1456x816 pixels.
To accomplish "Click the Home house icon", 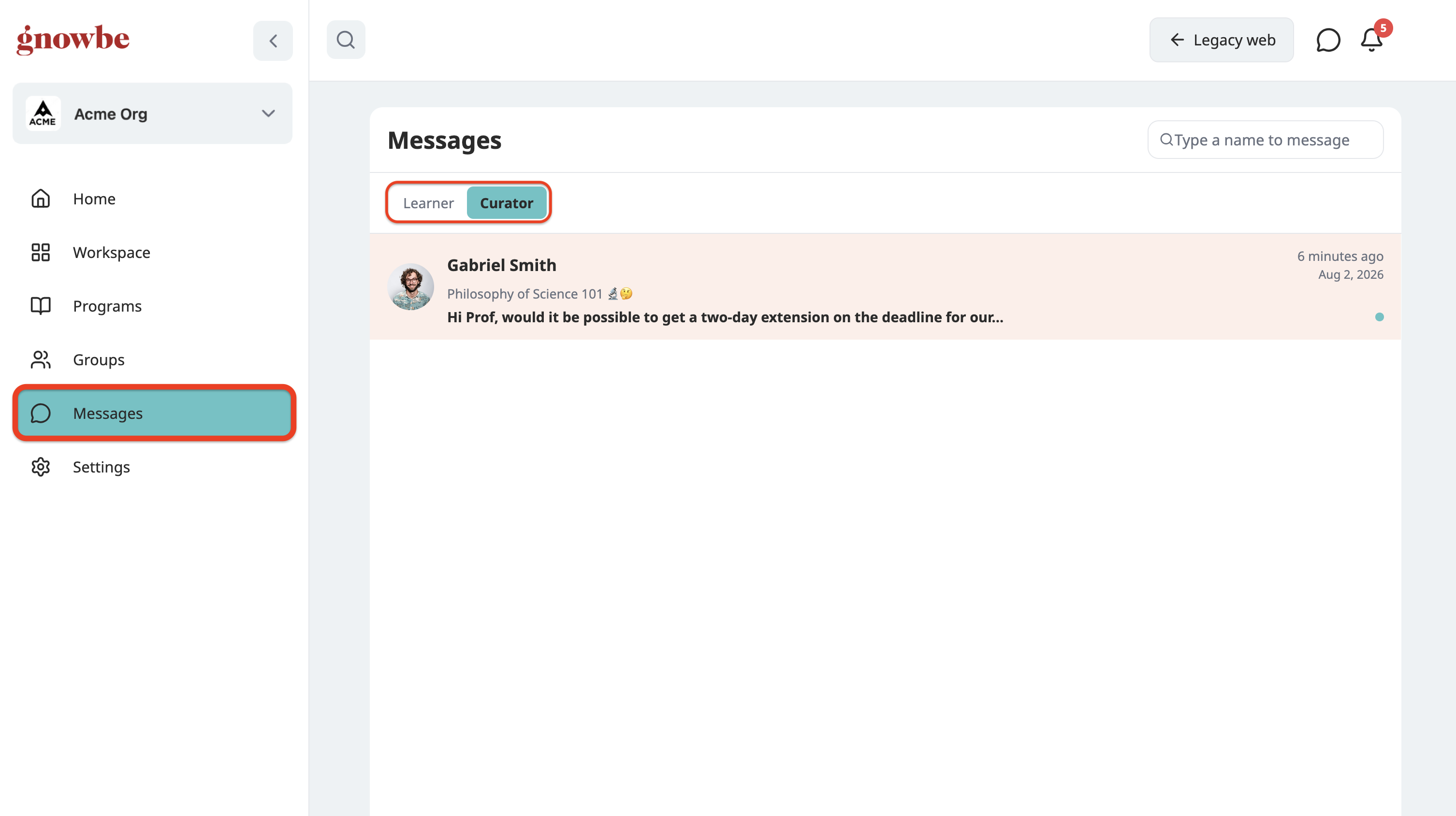I will [41, 199].
